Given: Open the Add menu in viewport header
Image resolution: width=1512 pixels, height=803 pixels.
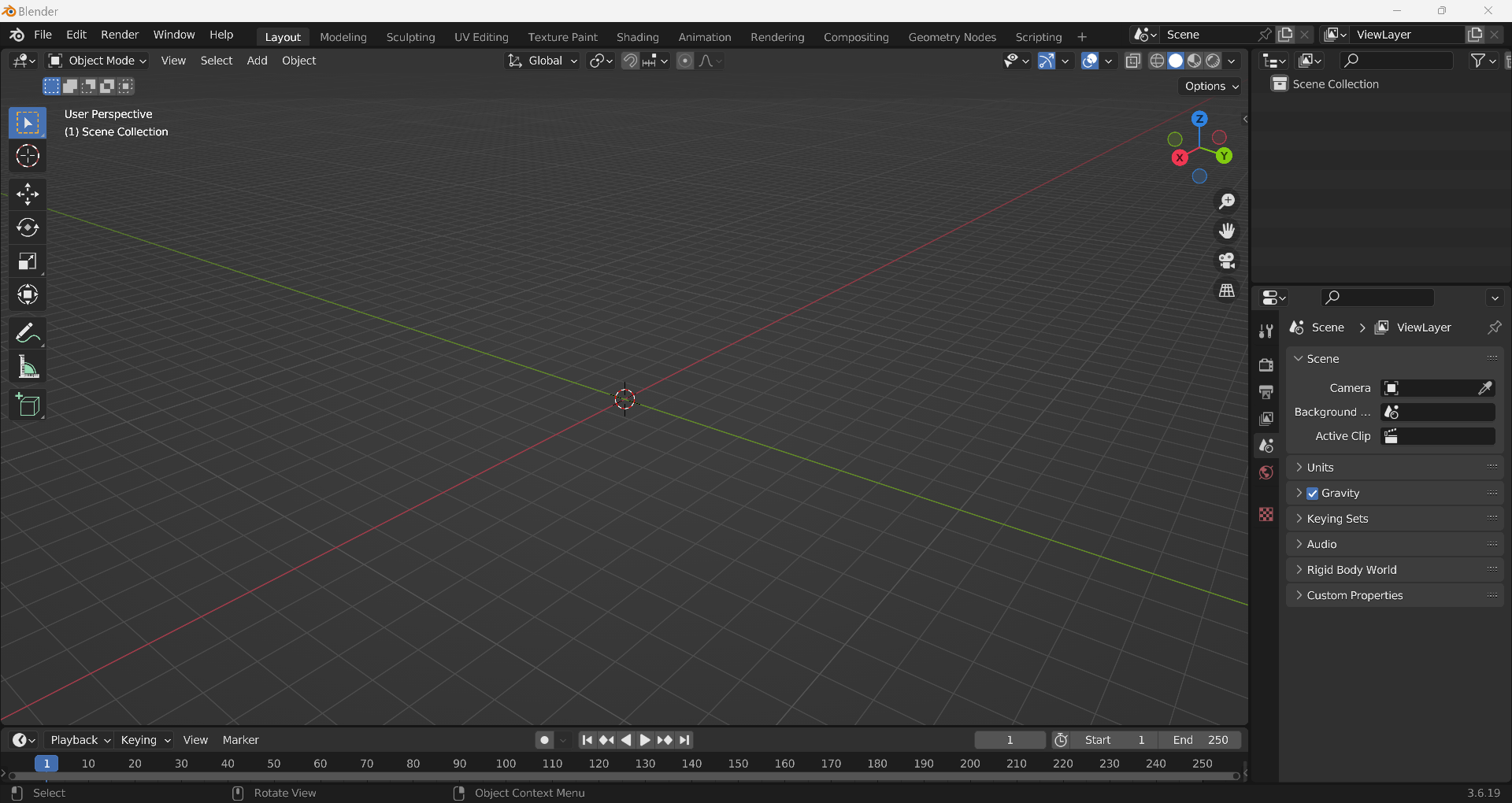Looking at the screenshot, I should [x=257, y=61].
